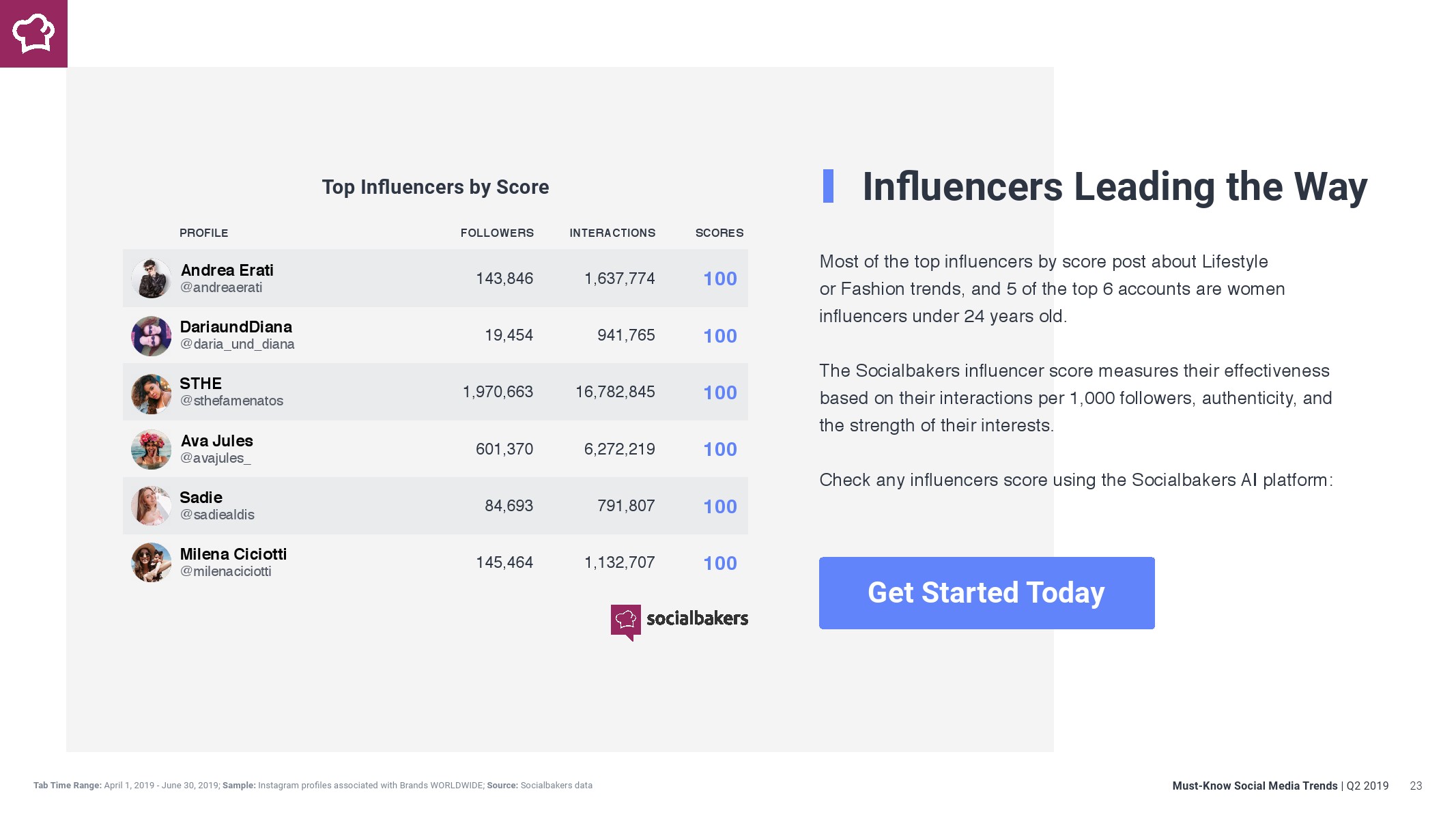Open the @andreaerati handle

click(x=221, y=288)
